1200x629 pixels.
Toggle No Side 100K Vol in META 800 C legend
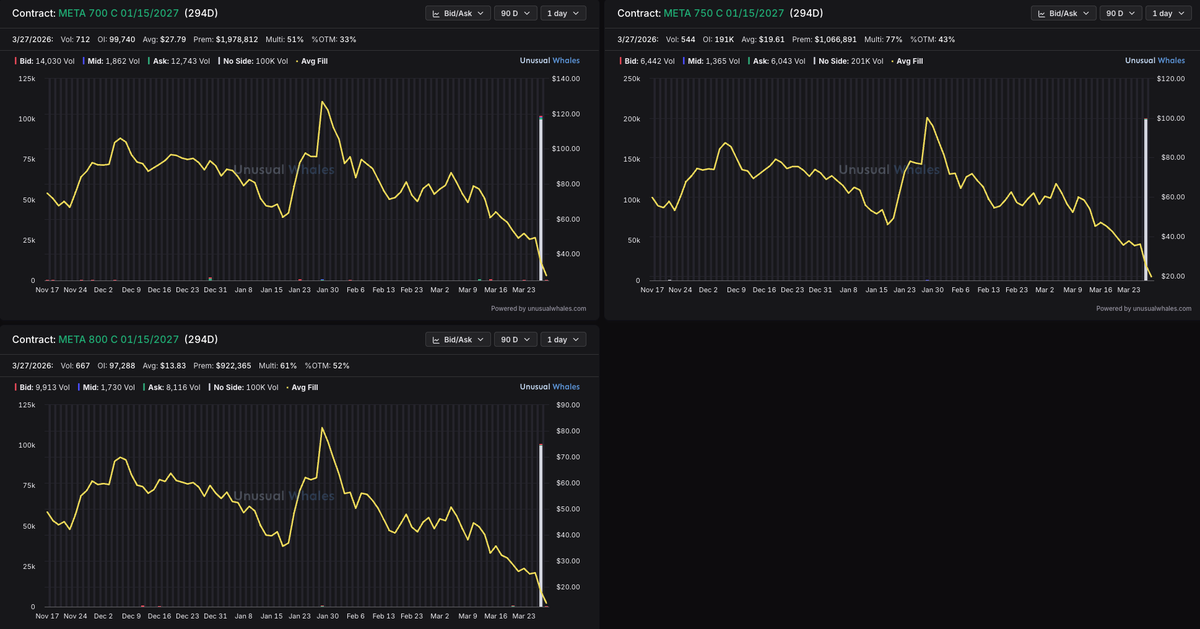(243, 387)
